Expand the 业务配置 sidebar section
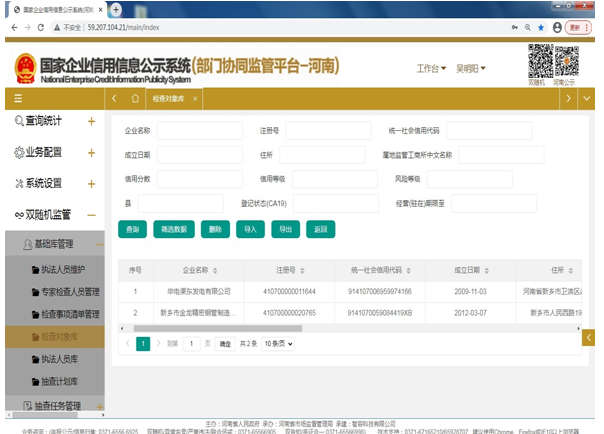604x434 pixels. [91, 153]
